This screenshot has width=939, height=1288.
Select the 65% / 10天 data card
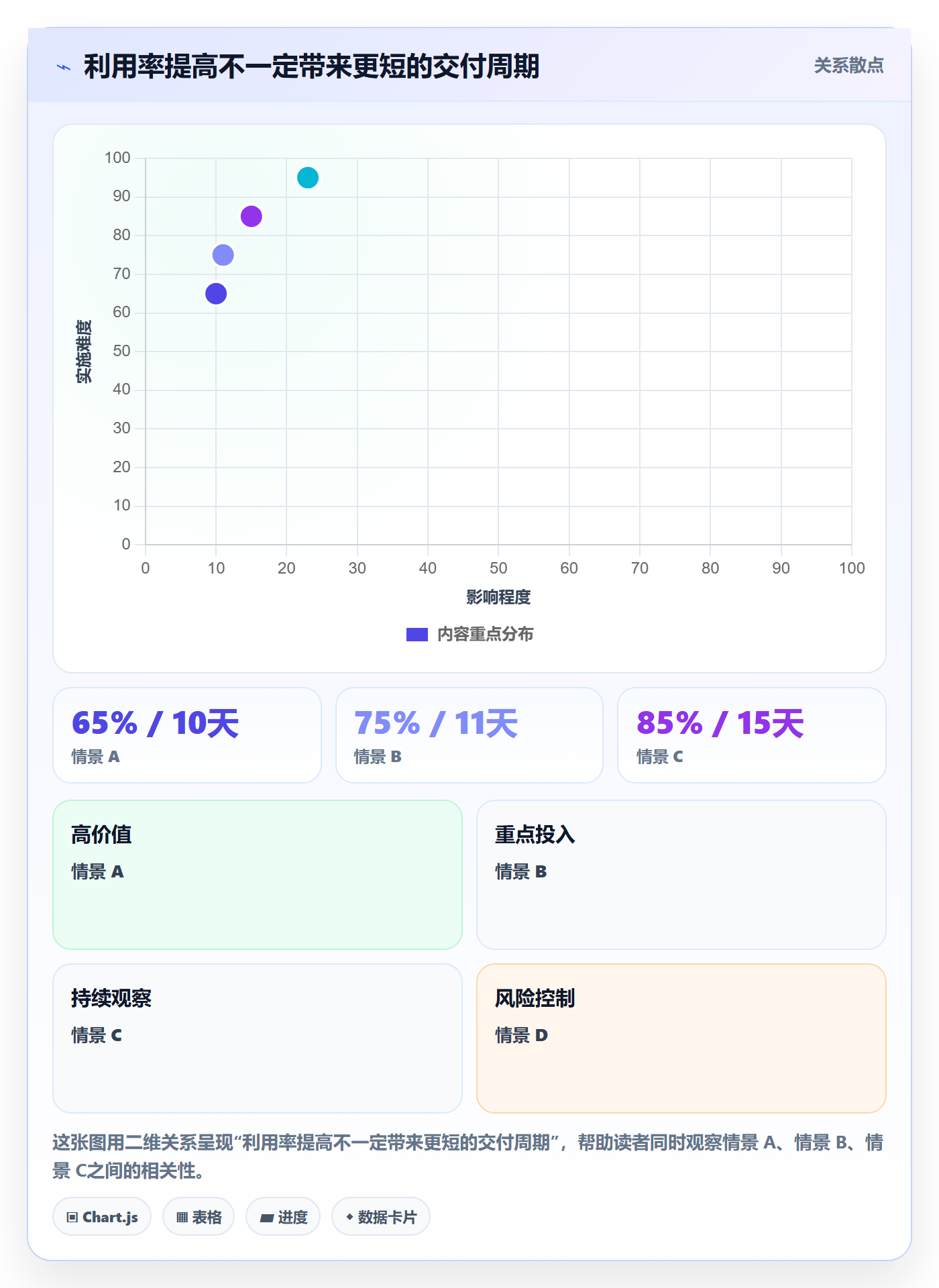point(187,735)
